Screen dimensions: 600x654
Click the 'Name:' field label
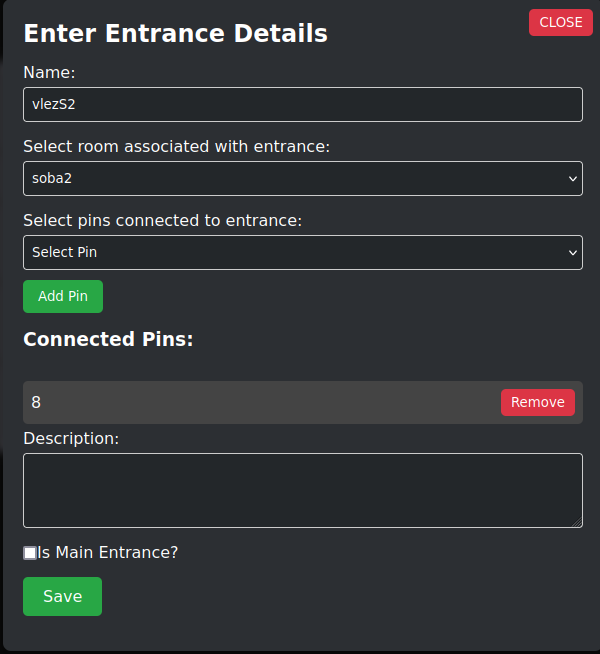click(x=50, y=72)
